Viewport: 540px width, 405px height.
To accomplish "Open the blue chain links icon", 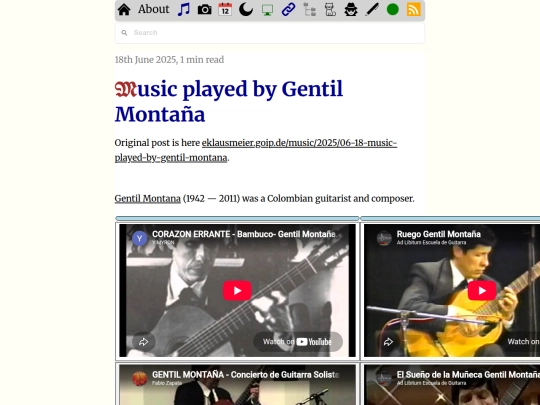I will [x=288, y=10].
